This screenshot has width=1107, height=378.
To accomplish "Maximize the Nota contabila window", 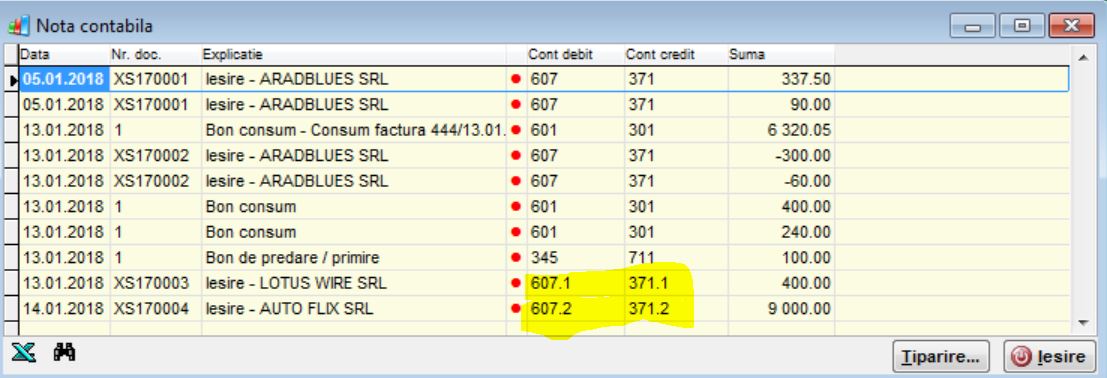I will point(1021,26).
